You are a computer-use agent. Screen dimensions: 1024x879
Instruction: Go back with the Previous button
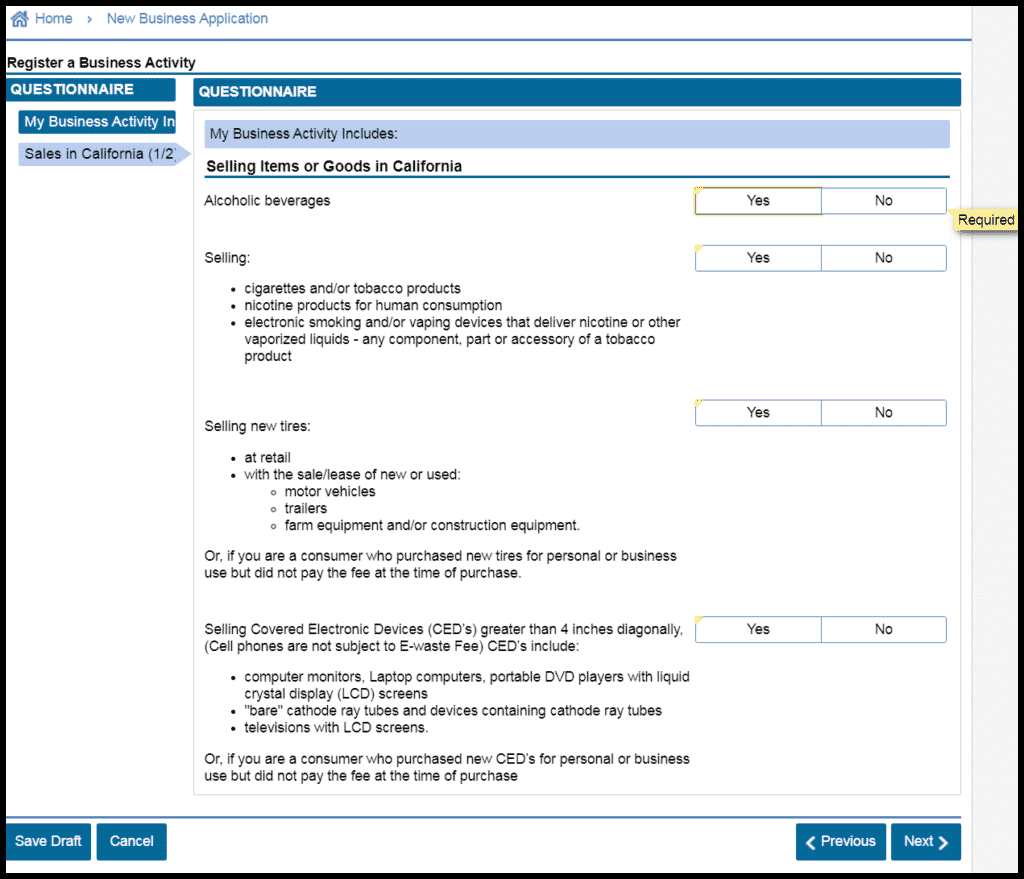(840, 842)
